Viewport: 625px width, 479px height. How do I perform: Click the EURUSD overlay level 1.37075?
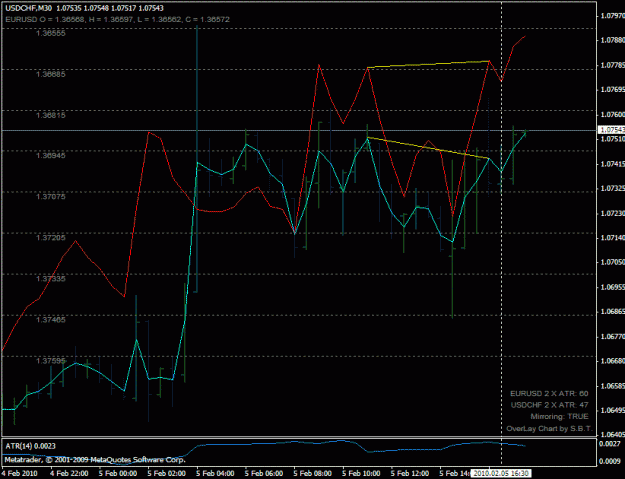(51, 196)
